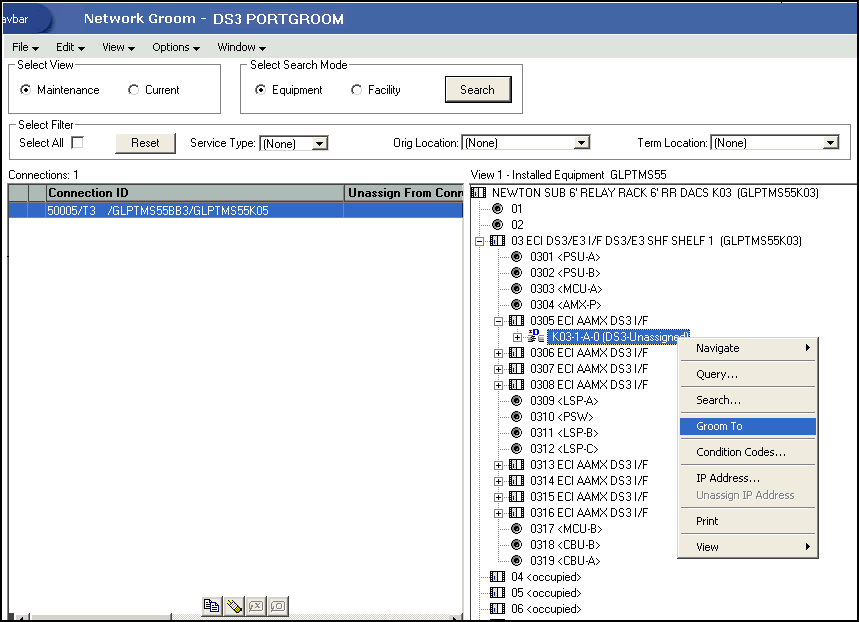Open the Term Location dropdown

tap(833, 143)
